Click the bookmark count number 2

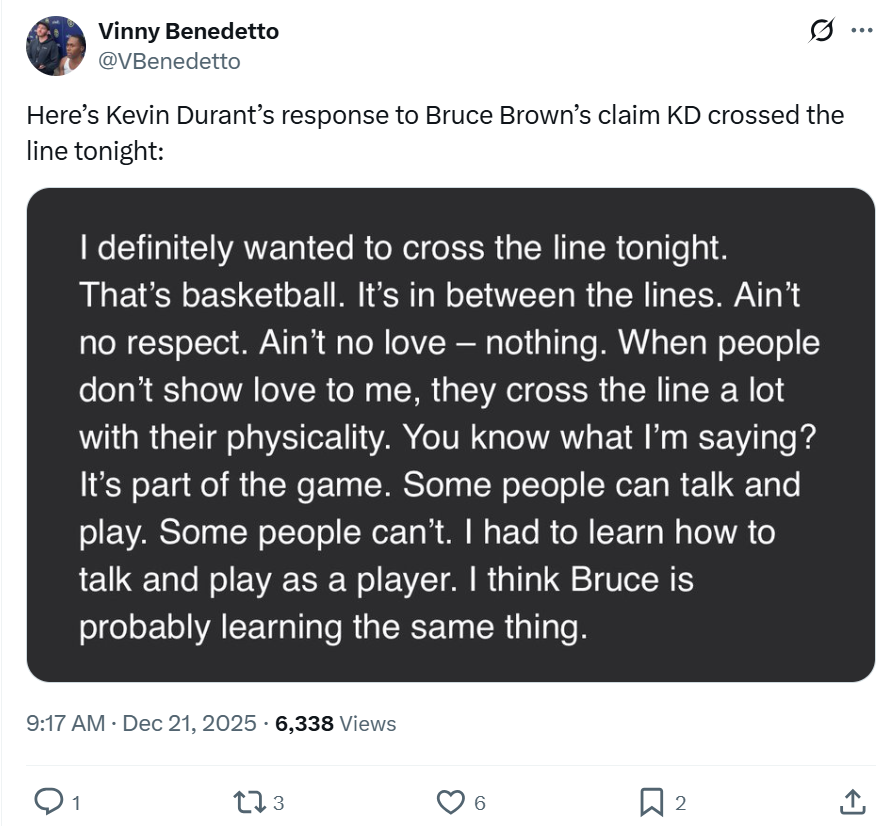point(681,802)
